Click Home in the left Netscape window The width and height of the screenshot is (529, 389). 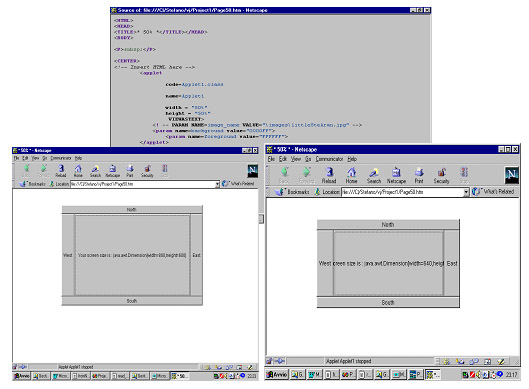[78, 171]
